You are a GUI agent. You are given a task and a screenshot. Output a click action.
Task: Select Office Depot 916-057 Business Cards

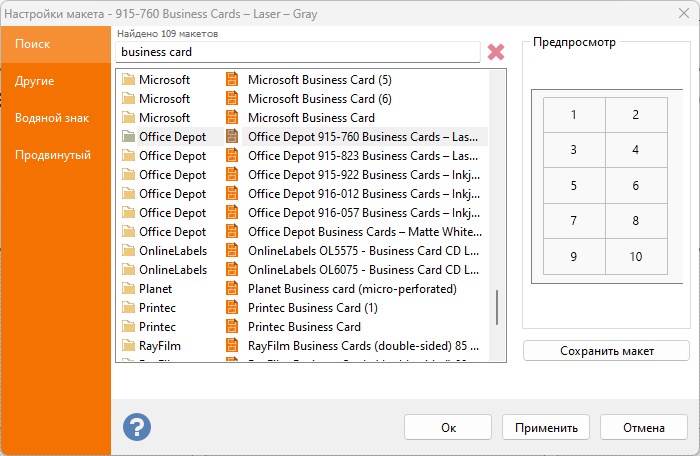(364, 213)
